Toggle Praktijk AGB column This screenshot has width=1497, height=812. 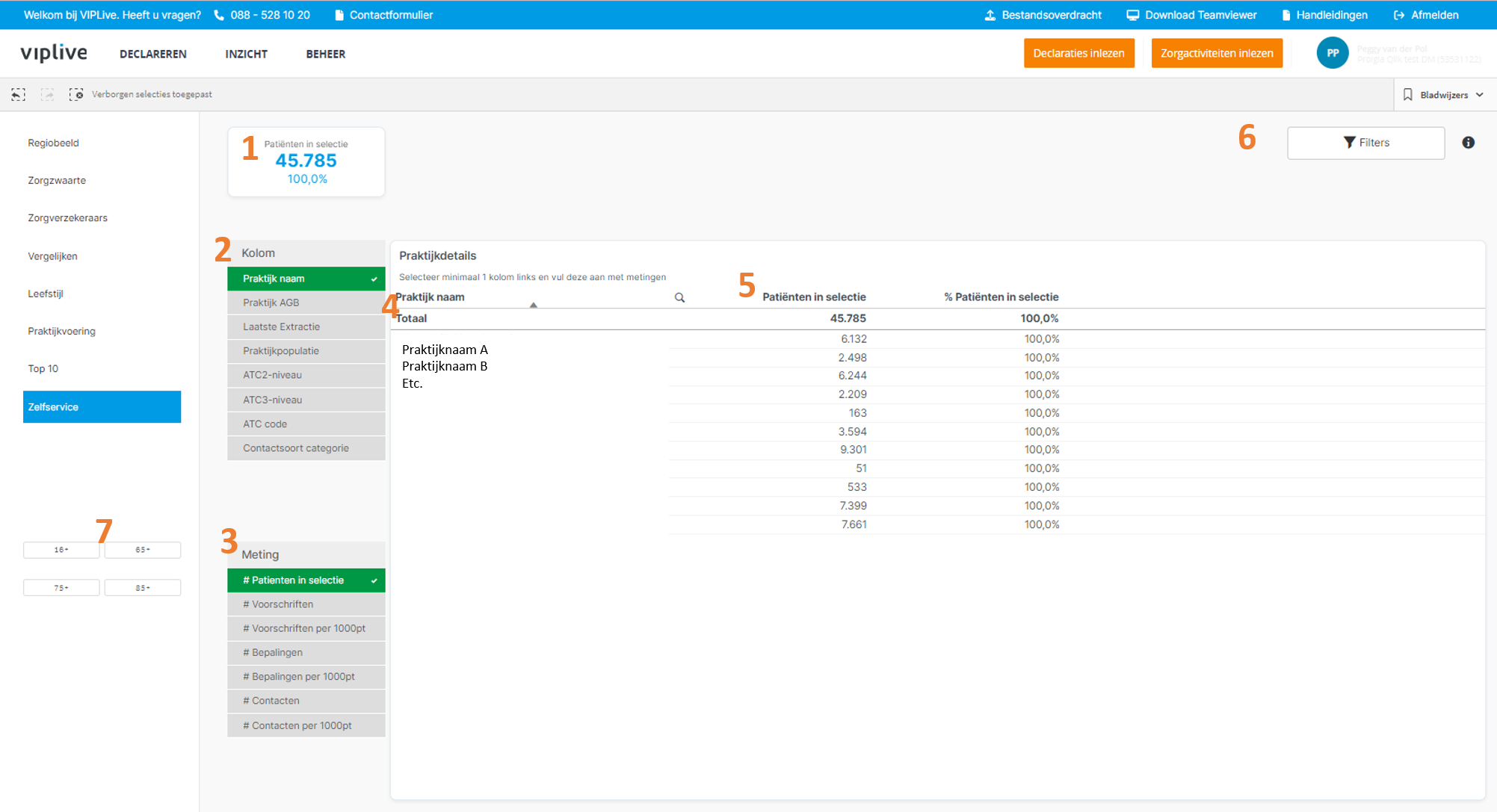click(306, 303)
